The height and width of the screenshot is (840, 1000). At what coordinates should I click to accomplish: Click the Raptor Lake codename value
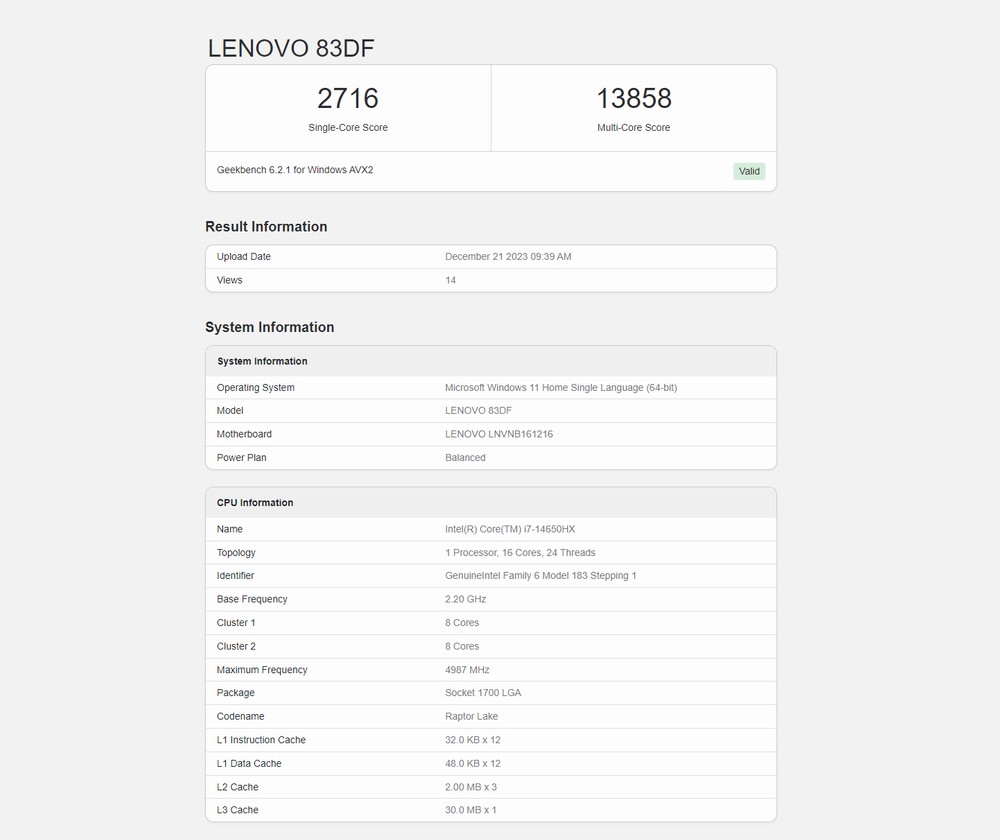pos(473,717)
